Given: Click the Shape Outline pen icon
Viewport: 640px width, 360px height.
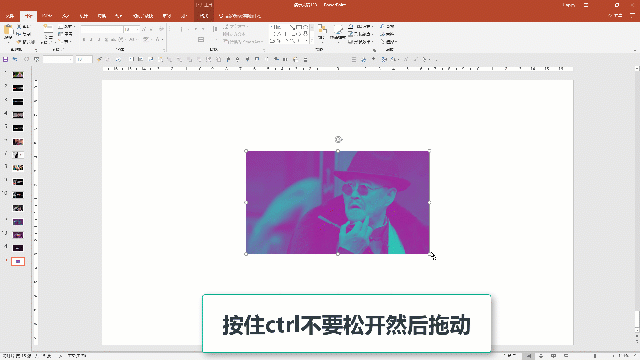Looking at the screenshot, I should 351,34.
